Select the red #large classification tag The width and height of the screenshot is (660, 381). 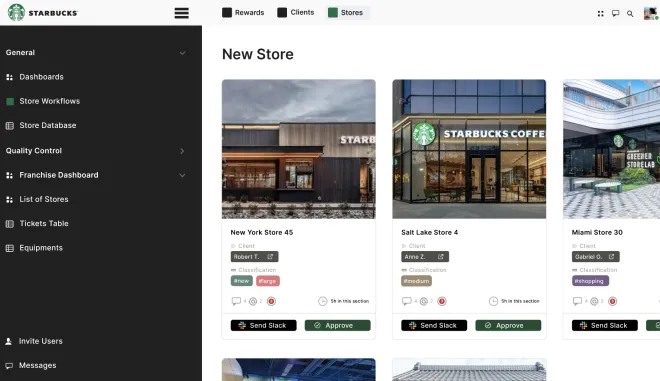click(x=268, y=281)
